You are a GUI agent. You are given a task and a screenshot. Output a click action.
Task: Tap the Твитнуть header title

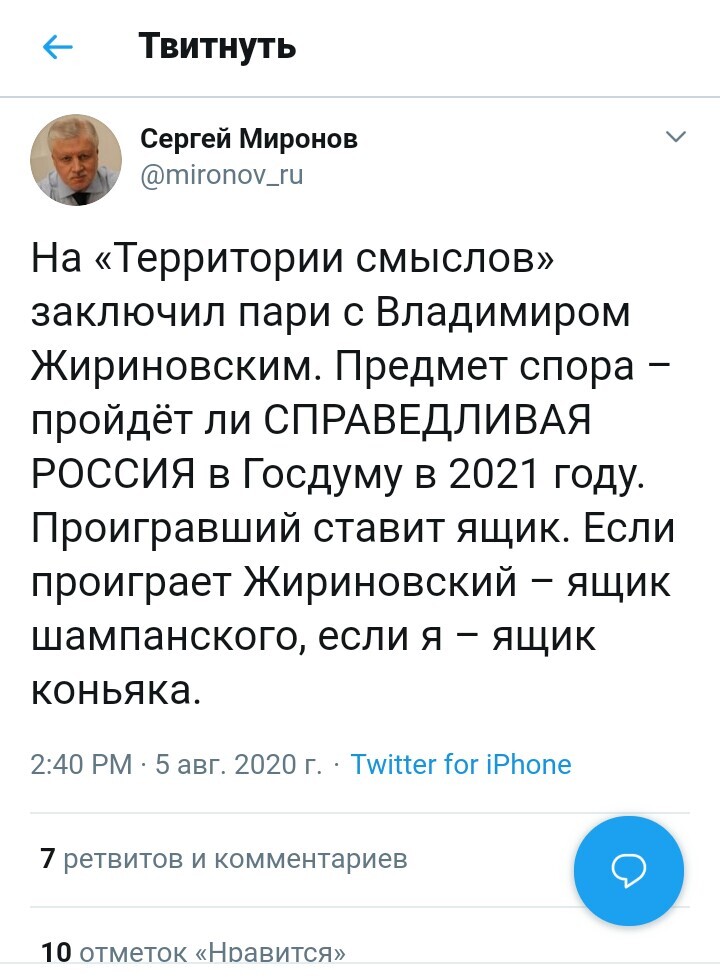coord(217,46)
